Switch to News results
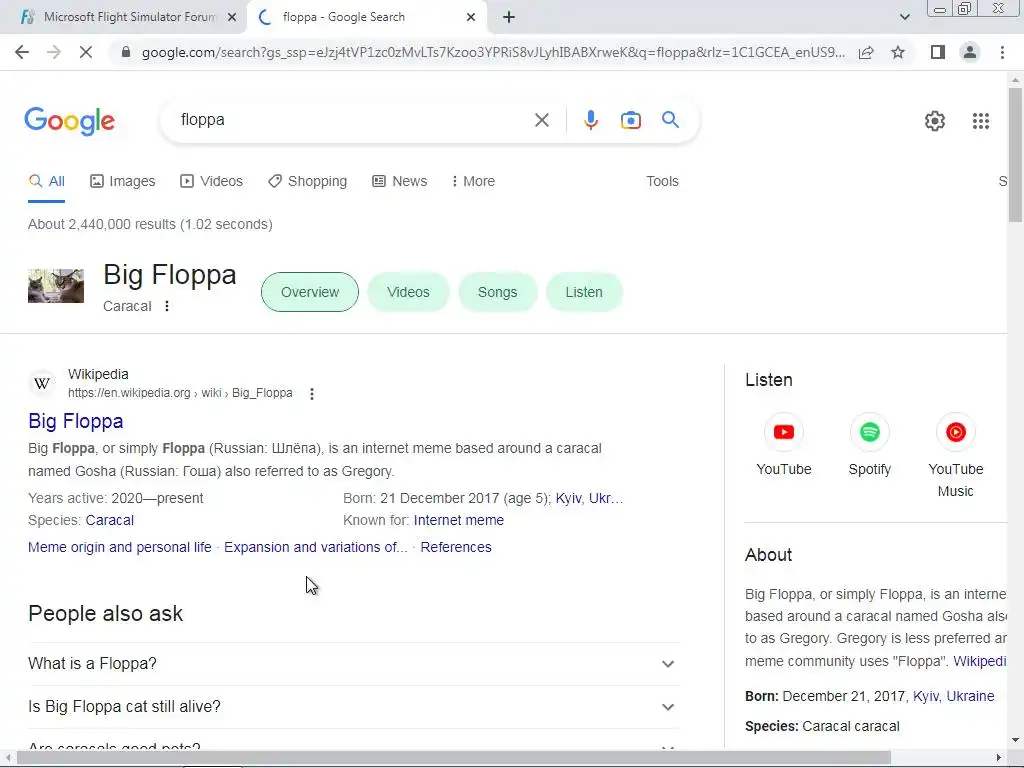The width and height of the screenshot is (1024, 768). click(399, 182)
